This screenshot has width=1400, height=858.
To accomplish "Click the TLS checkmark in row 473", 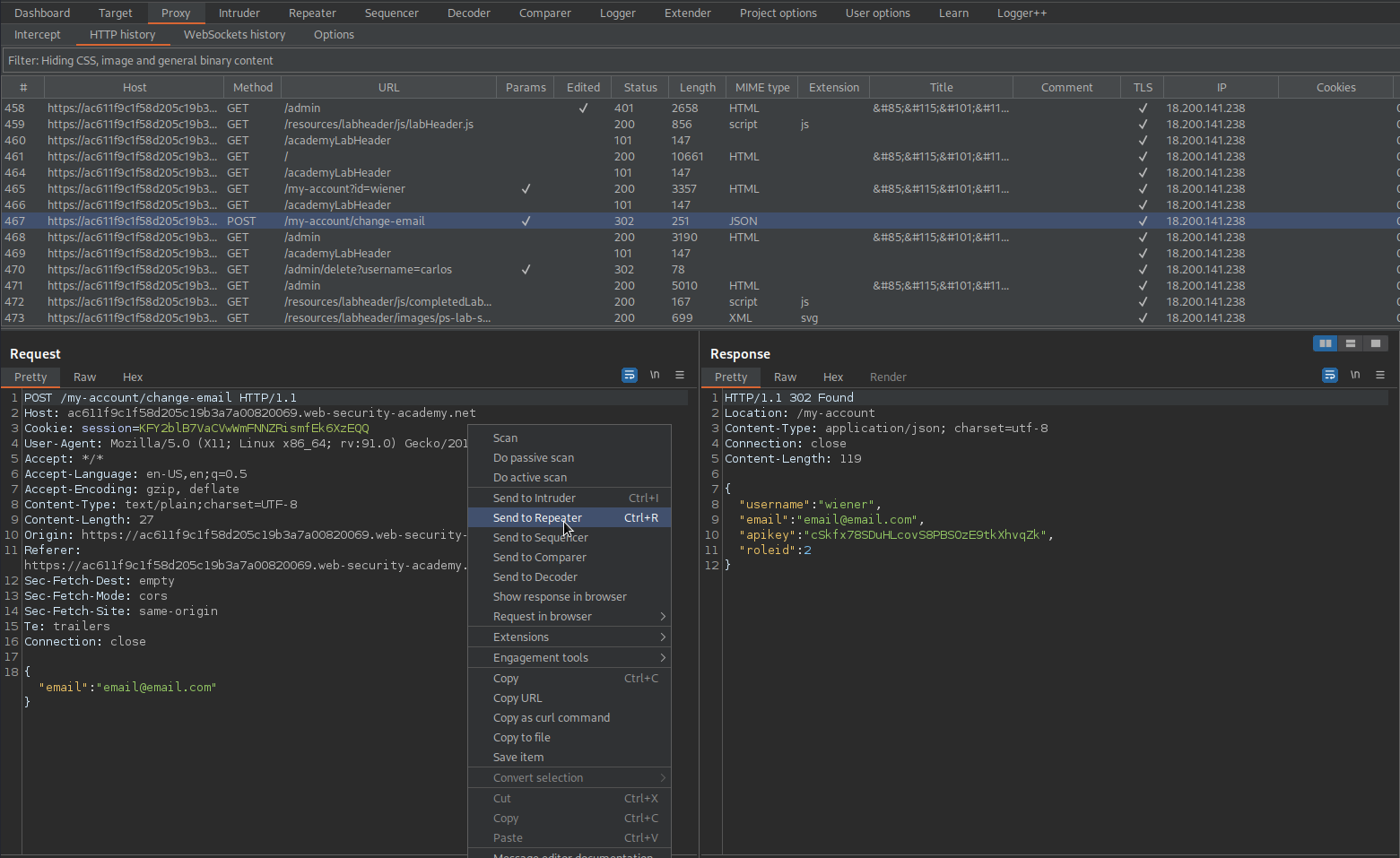I will pyautogui.click(x=1143, y=318).
